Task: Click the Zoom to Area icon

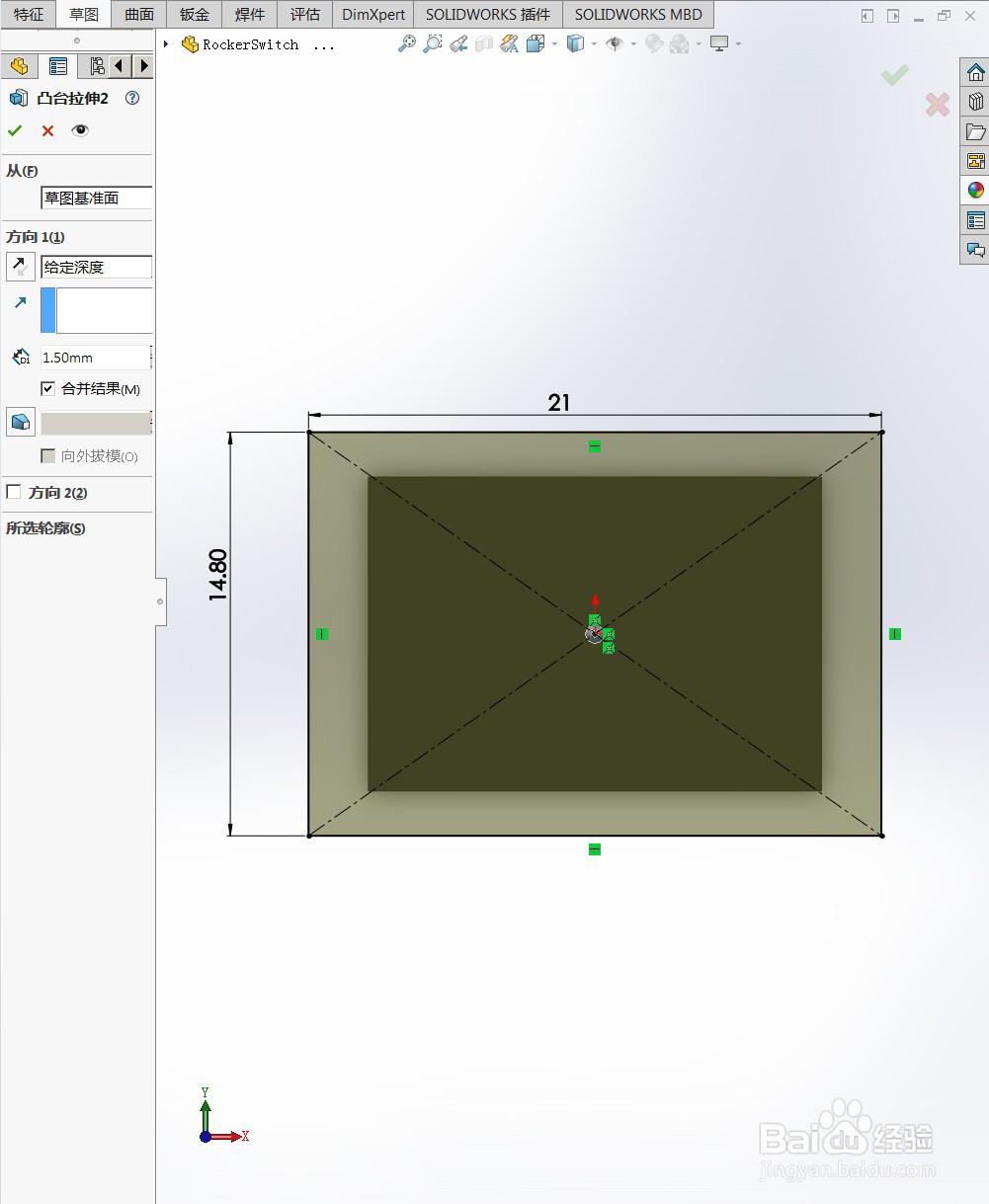Action: [x=433, y=43]
